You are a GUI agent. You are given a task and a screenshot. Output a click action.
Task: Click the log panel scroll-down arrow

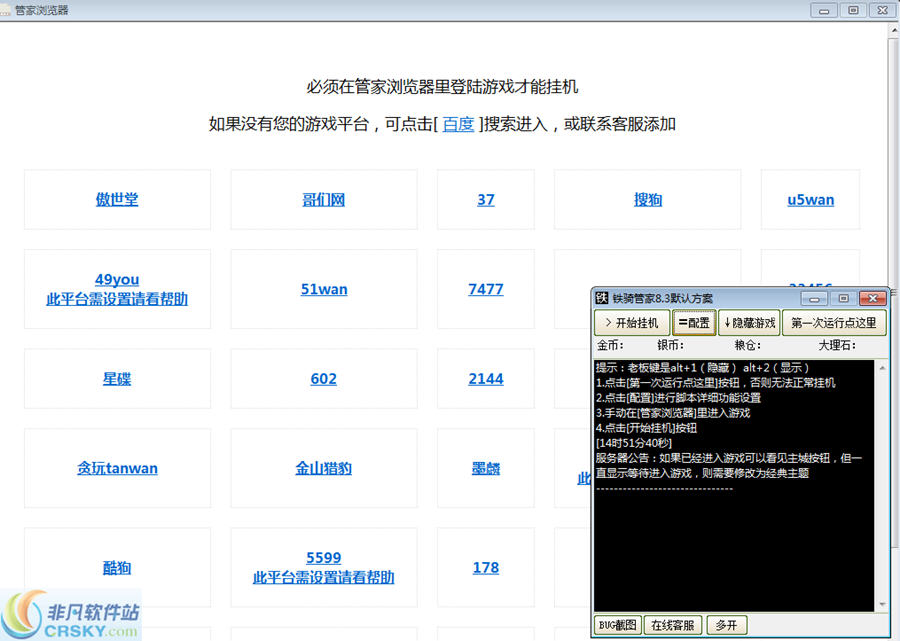tap(882, 604)
